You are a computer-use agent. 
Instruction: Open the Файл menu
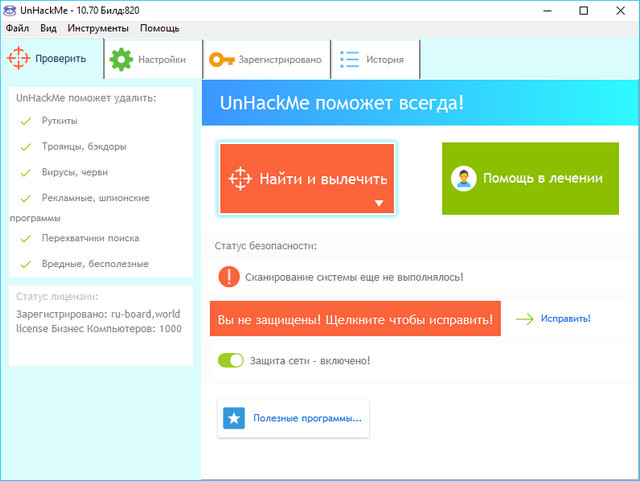tap(17, 28)
